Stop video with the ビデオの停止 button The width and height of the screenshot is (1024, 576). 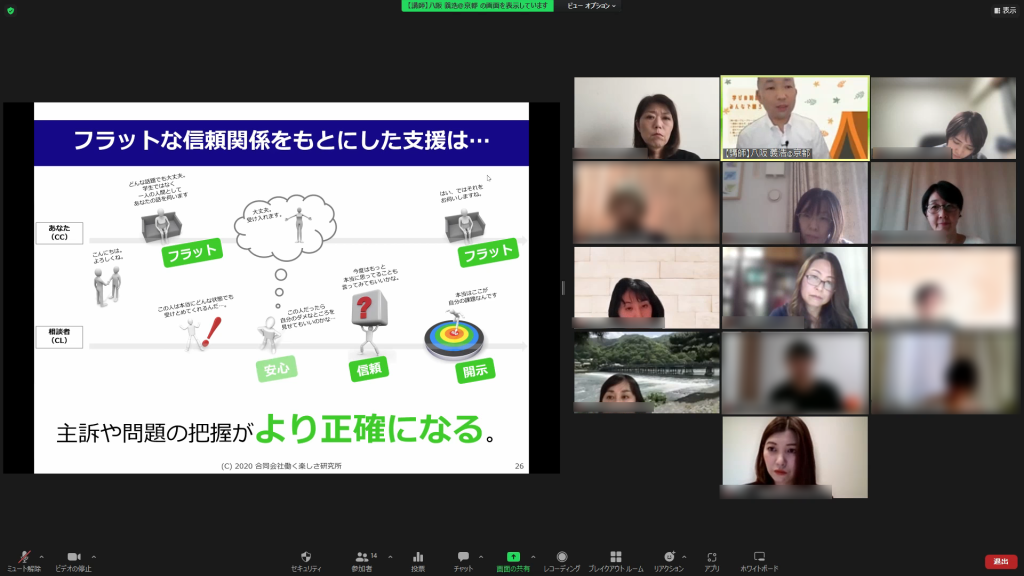[x=74, y=559]
